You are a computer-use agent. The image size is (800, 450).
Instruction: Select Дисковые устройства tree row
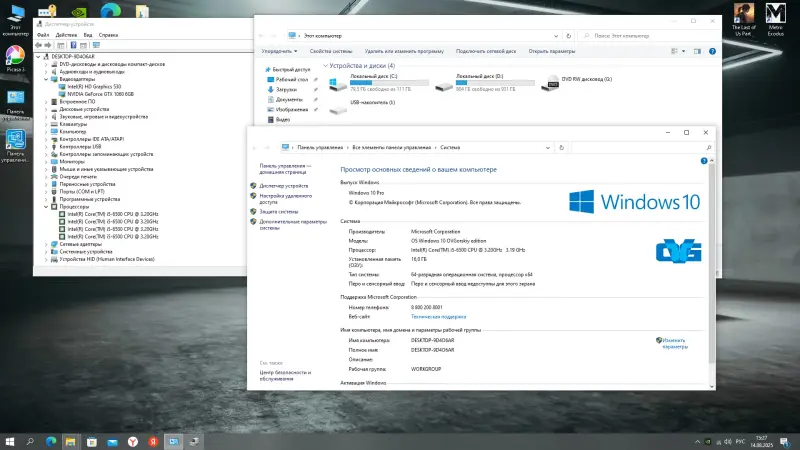pos(84,109)
